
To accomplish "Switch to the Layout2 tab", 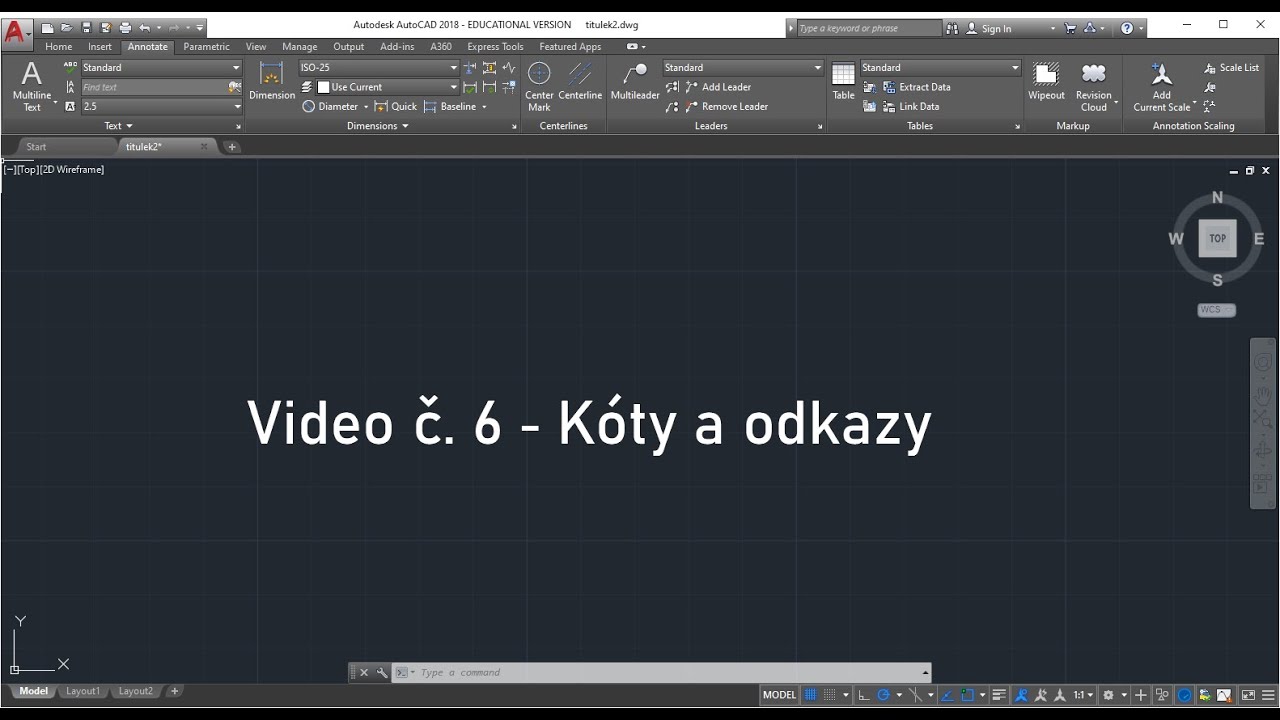I will (x=136, y=691).
